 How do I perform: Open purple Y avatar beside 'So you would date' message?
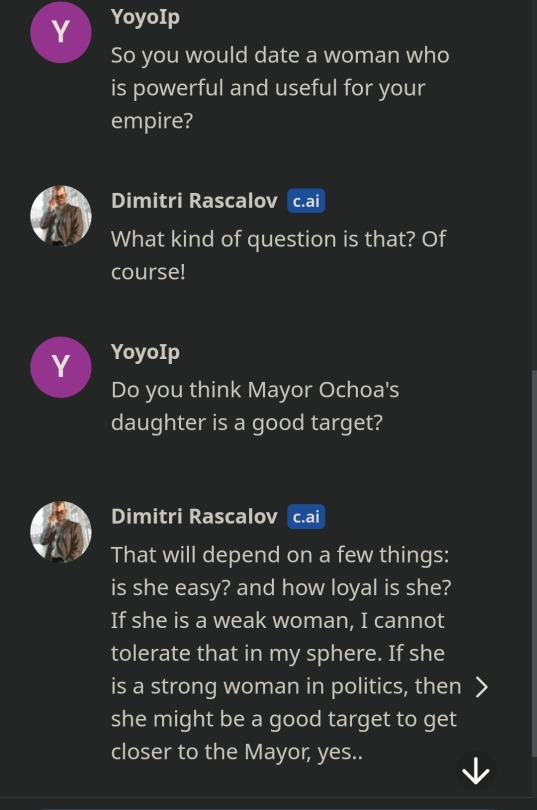click(x=61, y=32)
